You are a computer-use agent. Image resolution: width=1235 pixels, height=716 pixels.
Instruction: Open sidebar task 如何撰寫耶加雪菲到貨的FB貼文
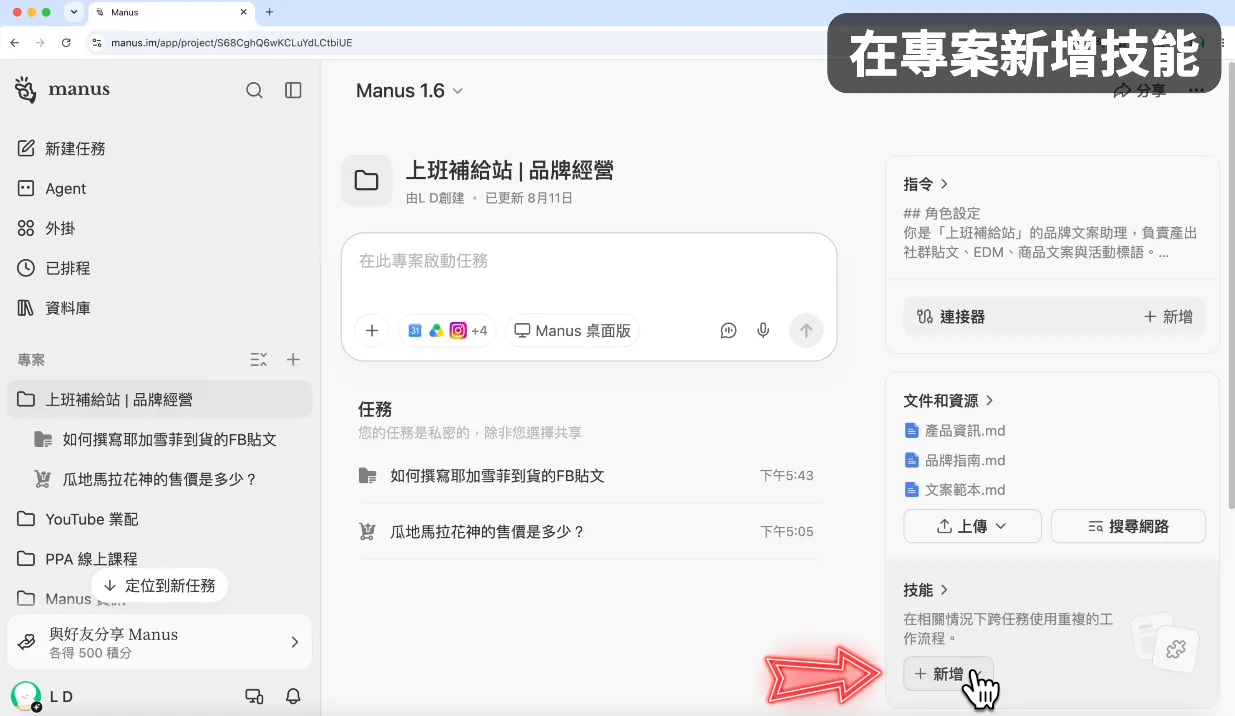coord(160,439)
